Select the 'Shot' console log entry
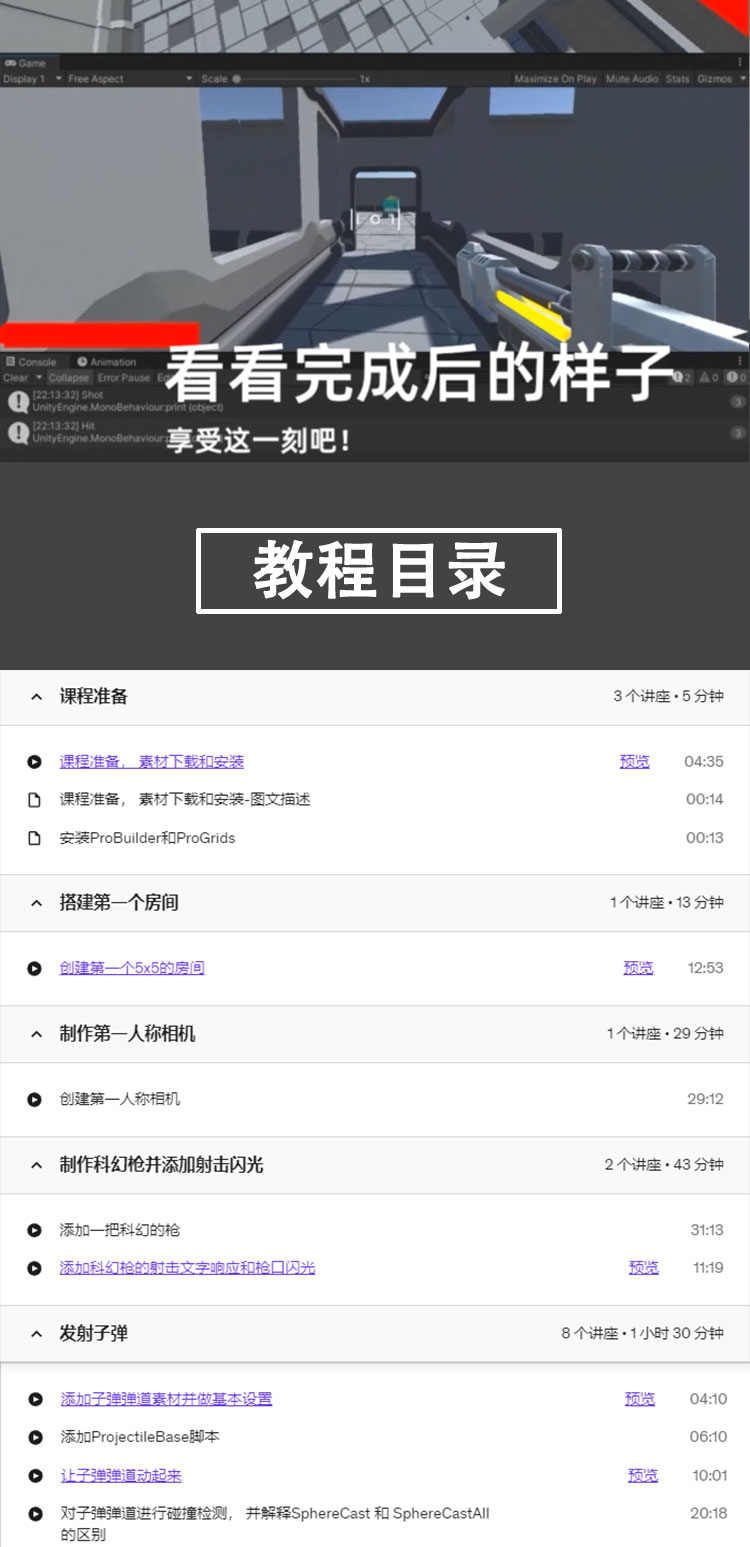Viewport: 750px width, 1547px height. point(375,402)
